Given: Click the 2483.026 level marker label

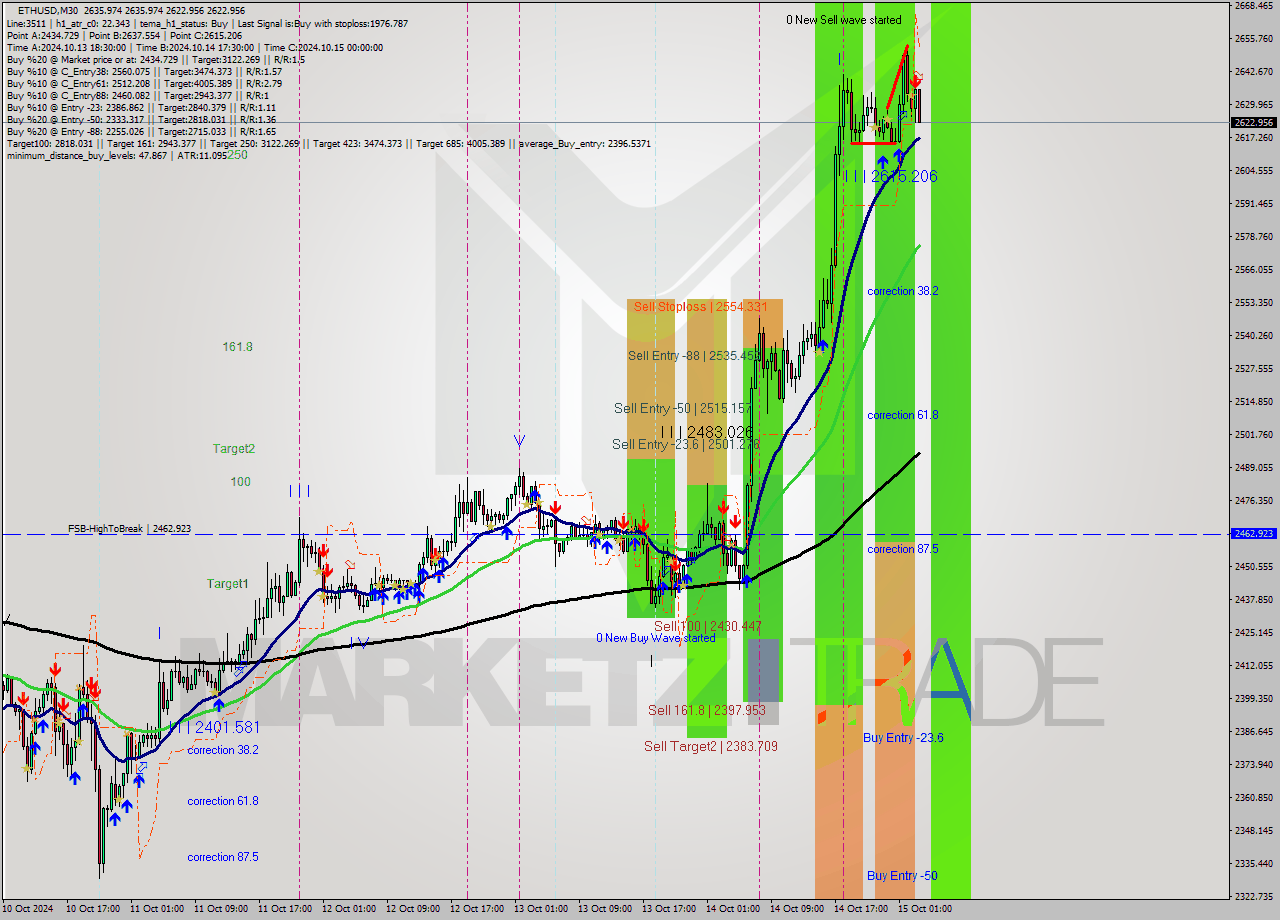Looking at the screenshot, I should 706,432.
